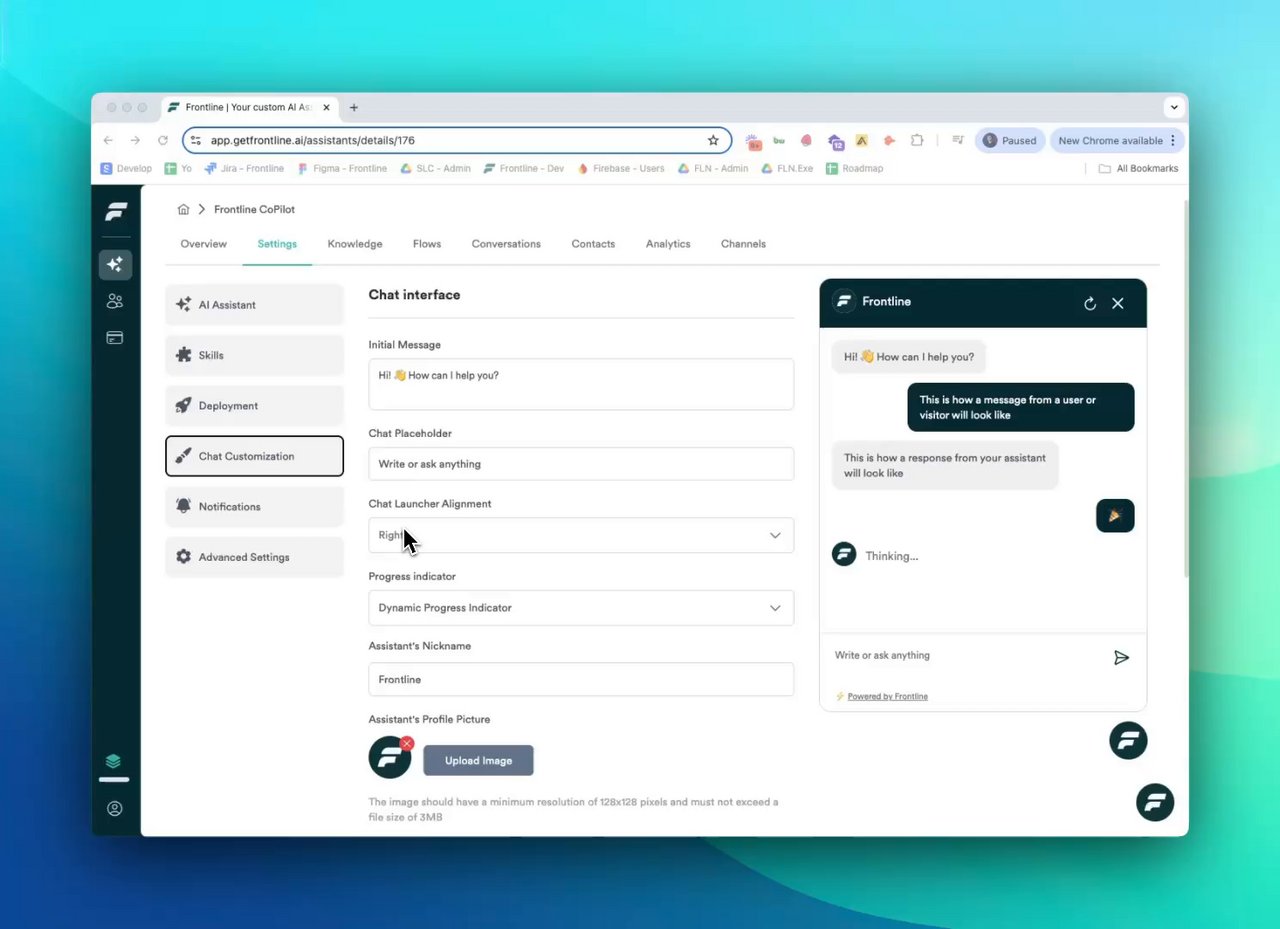Open the All Bookmarks folder

[1138, 169]
